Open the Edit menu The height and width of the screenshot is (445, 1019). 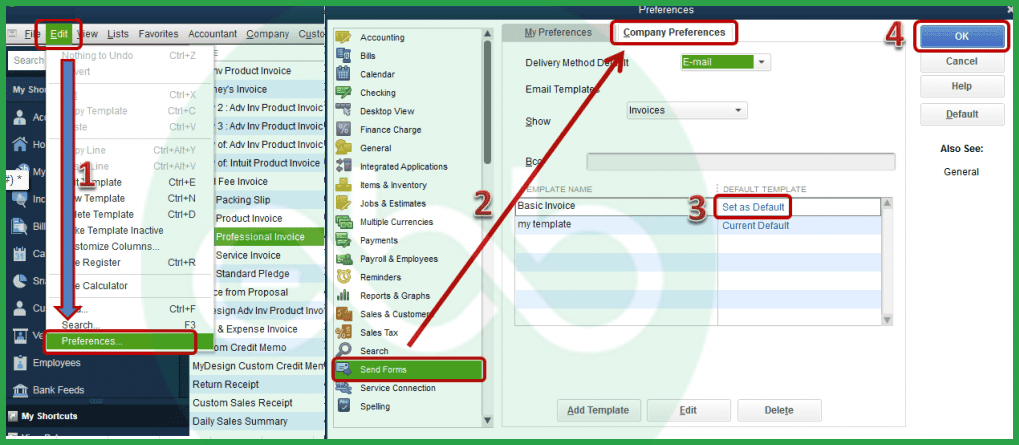coord(58,34)
